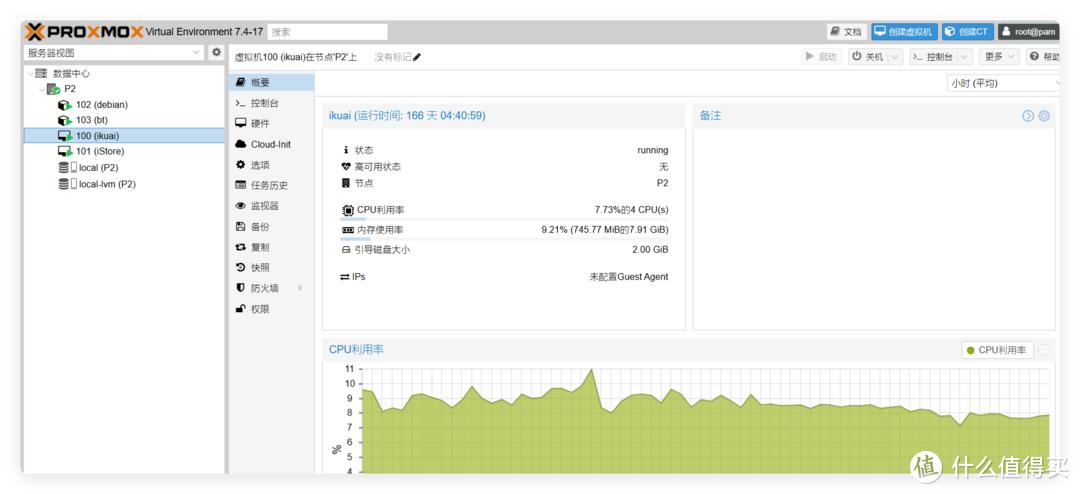Click the "7.73%的4 CPU(s)" value

631,209
